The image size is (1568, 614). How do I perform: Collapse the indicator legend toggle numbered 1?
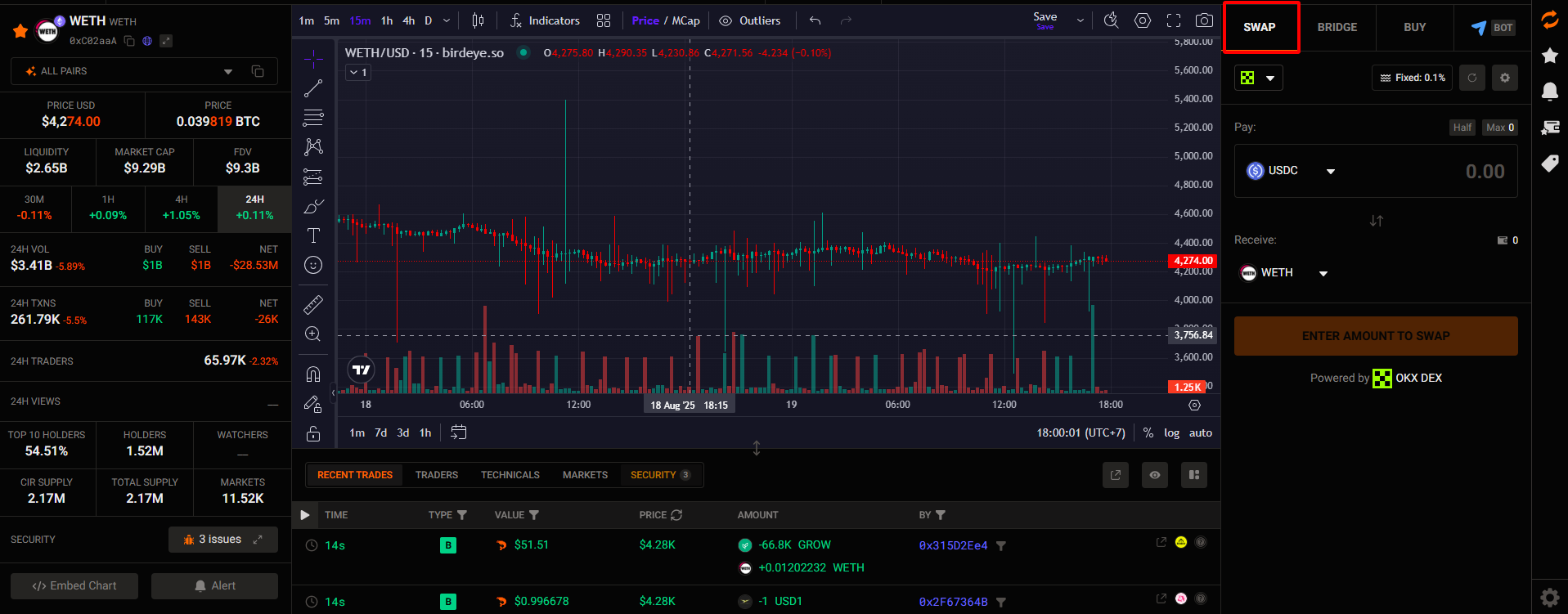(x=359, y=73)
